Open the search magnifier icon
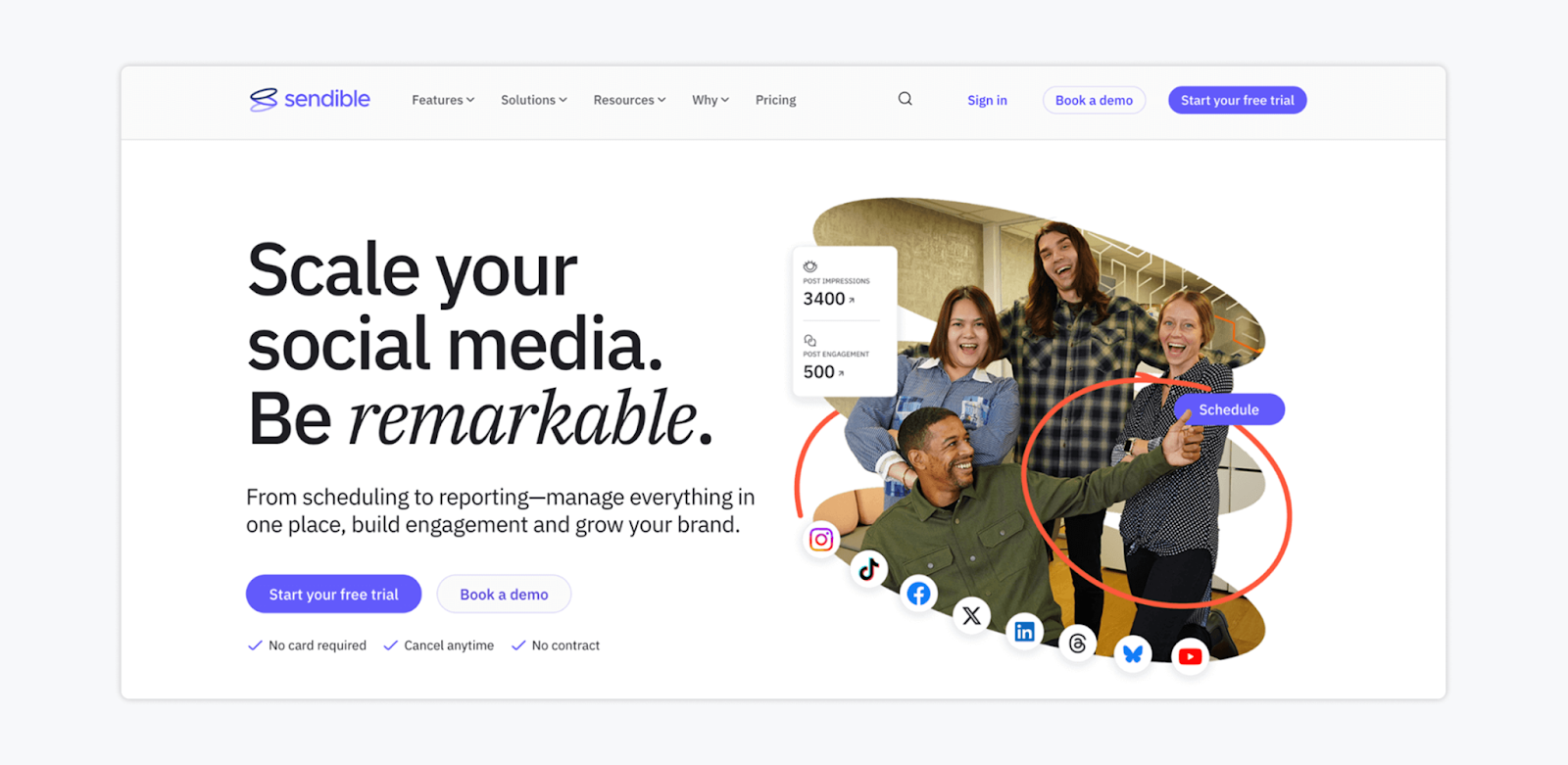Image resolution: width=1568 pixels, height=765 pixels. (x=906, y=99)
